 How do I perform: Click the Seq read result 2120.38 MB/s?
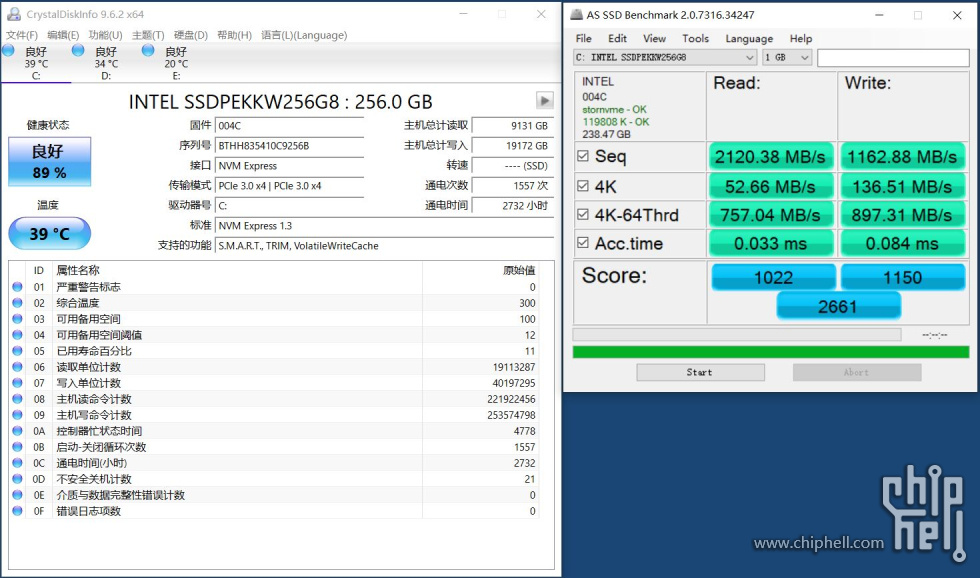click(x=771, y=156)
